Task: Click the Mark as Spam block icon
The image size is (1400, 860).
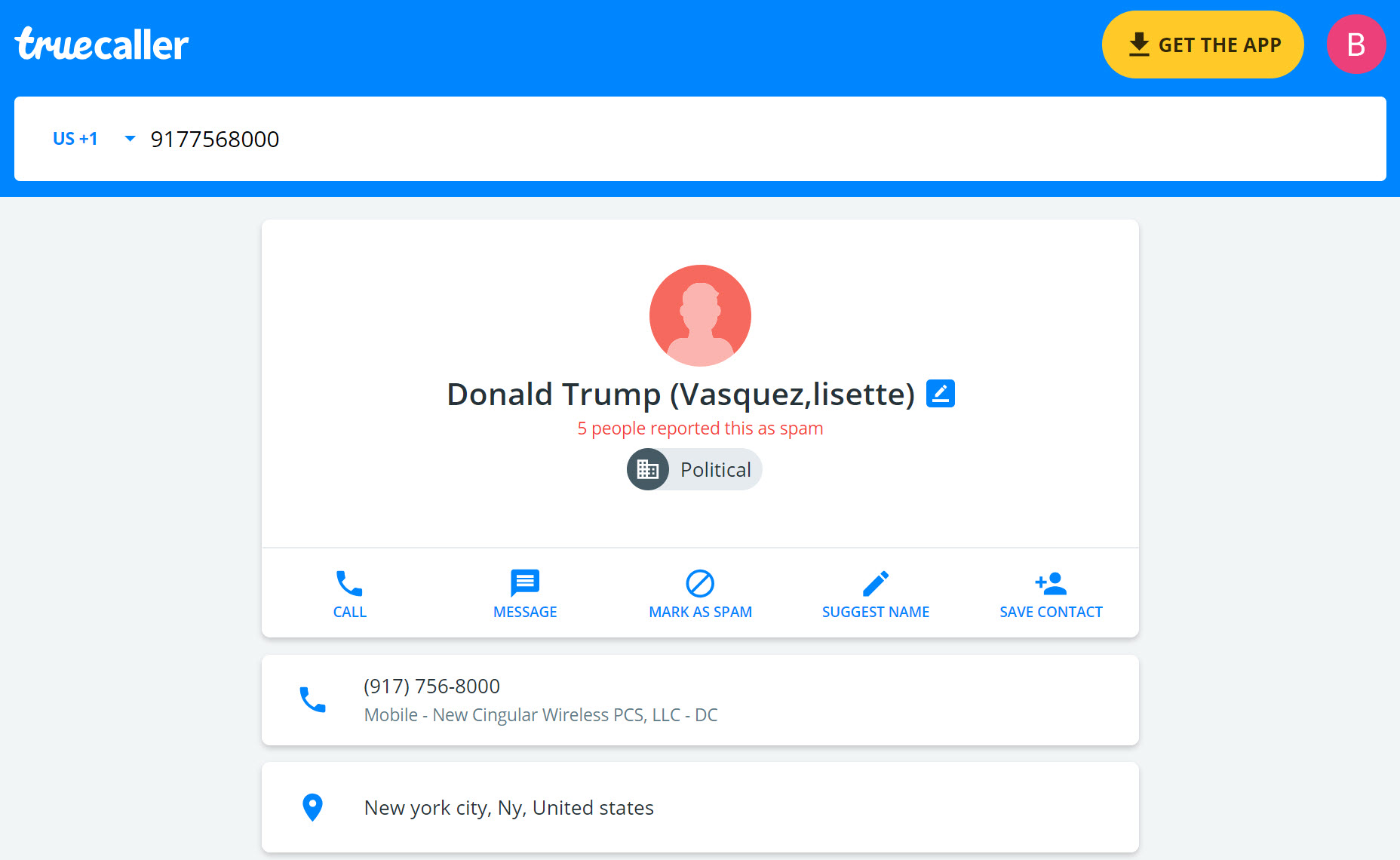Action: click(x=700, y=583)
